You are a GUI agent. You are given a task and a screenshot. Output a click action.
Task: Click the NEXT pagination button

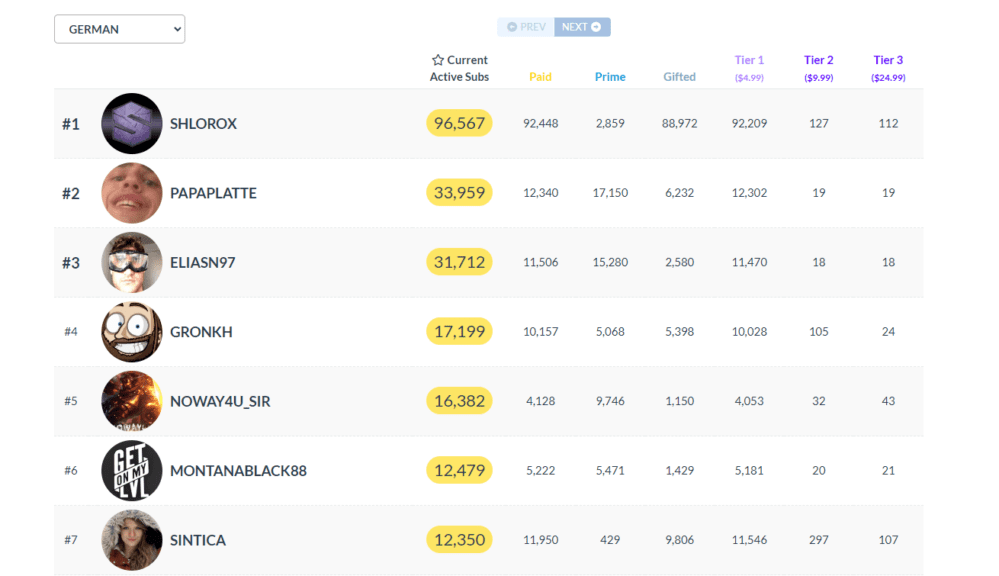[x=582, y=27]
